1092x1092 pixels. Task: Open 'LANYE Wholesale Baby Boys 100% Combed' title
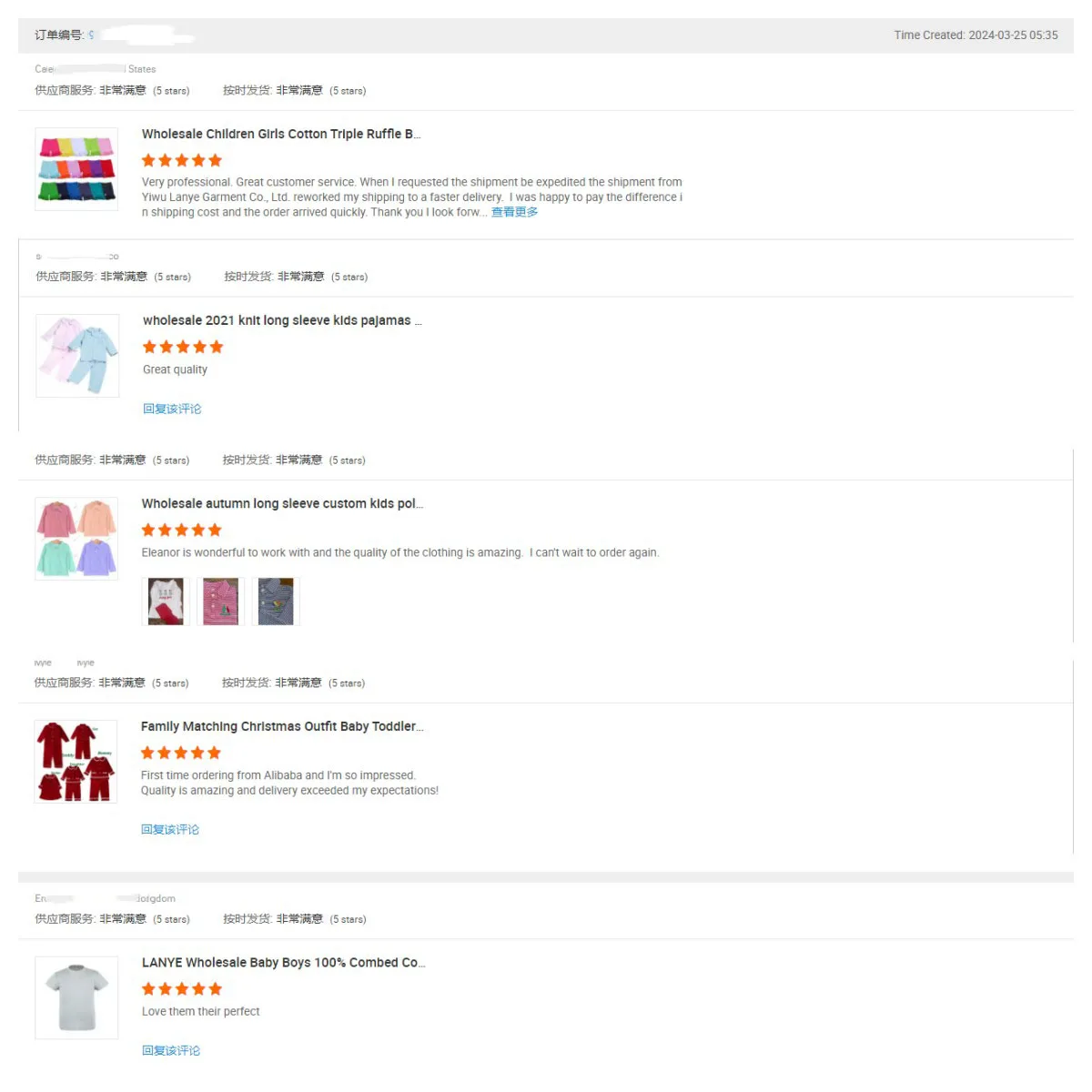click(x=283, y=962)
